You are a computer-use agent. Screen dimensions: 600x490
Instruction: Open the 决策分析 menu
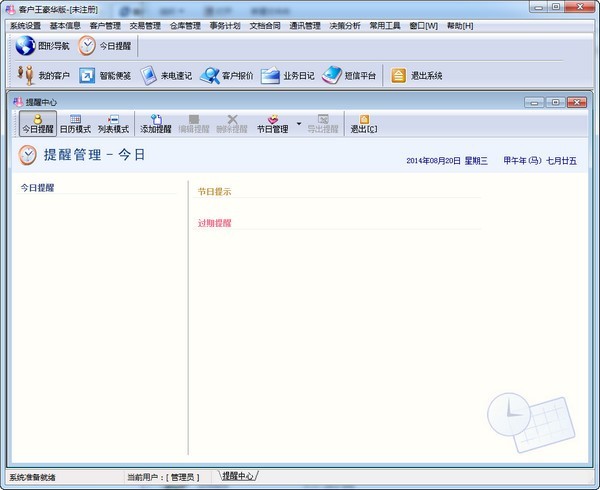345,25
